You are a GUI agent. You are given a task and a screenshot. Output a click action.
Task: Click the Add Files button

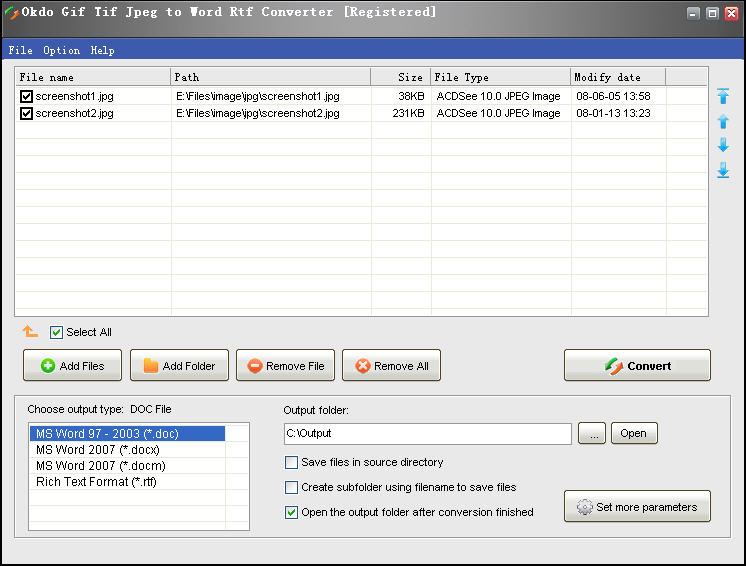tap(72, 365)
